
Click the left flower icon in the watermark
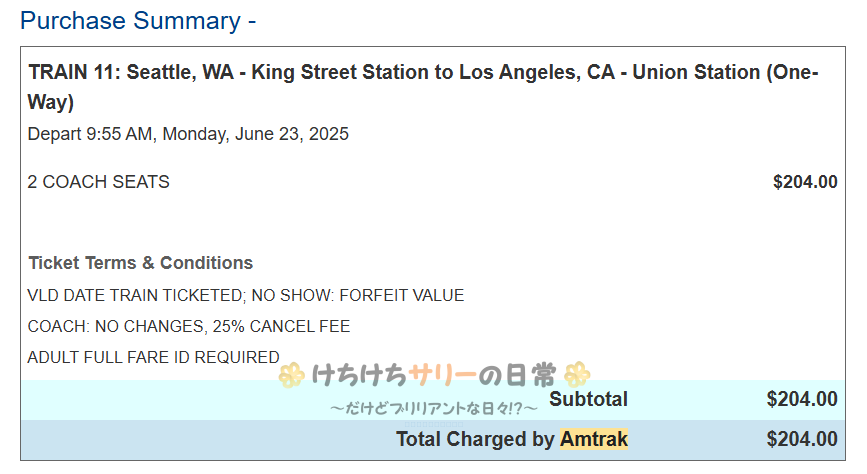tap(291, 375)
